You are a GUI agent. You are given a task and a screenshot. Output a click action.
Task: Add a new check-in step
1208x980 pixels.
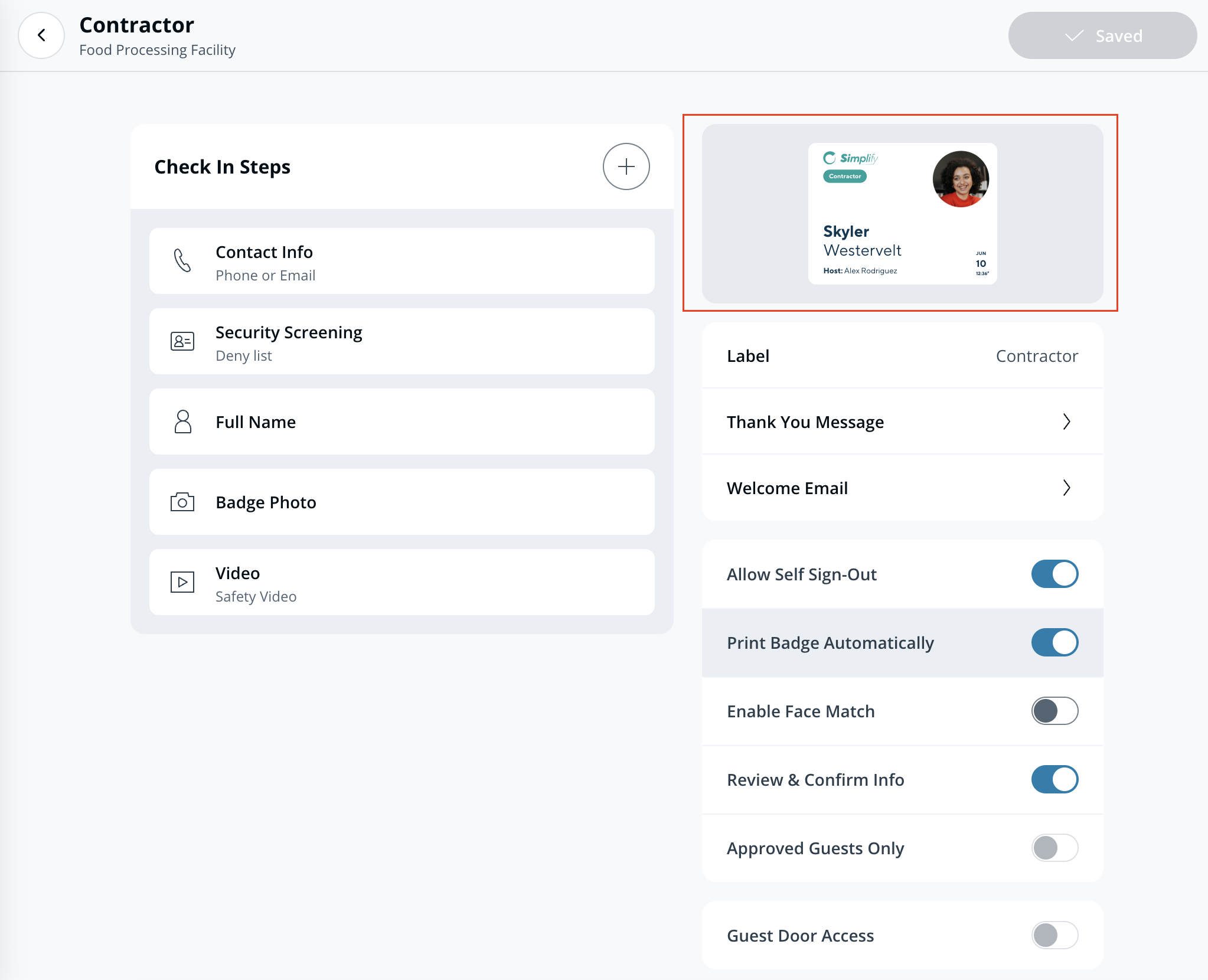626,166
